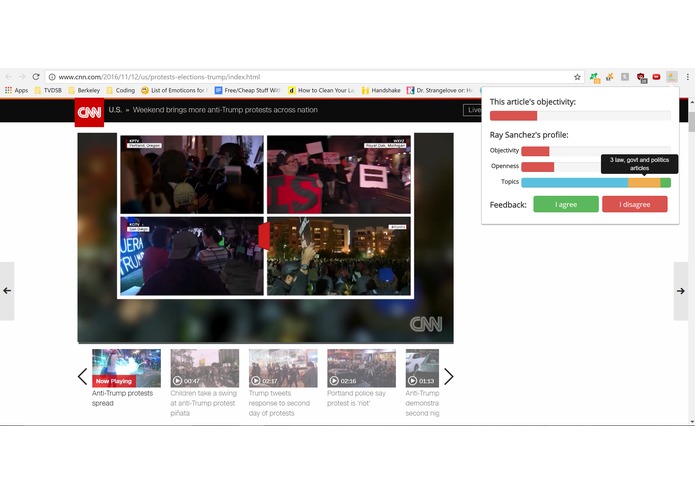Click the next gallery arrow on right edge
Viewport: 695px width, 494px height.
coord(681,291)
